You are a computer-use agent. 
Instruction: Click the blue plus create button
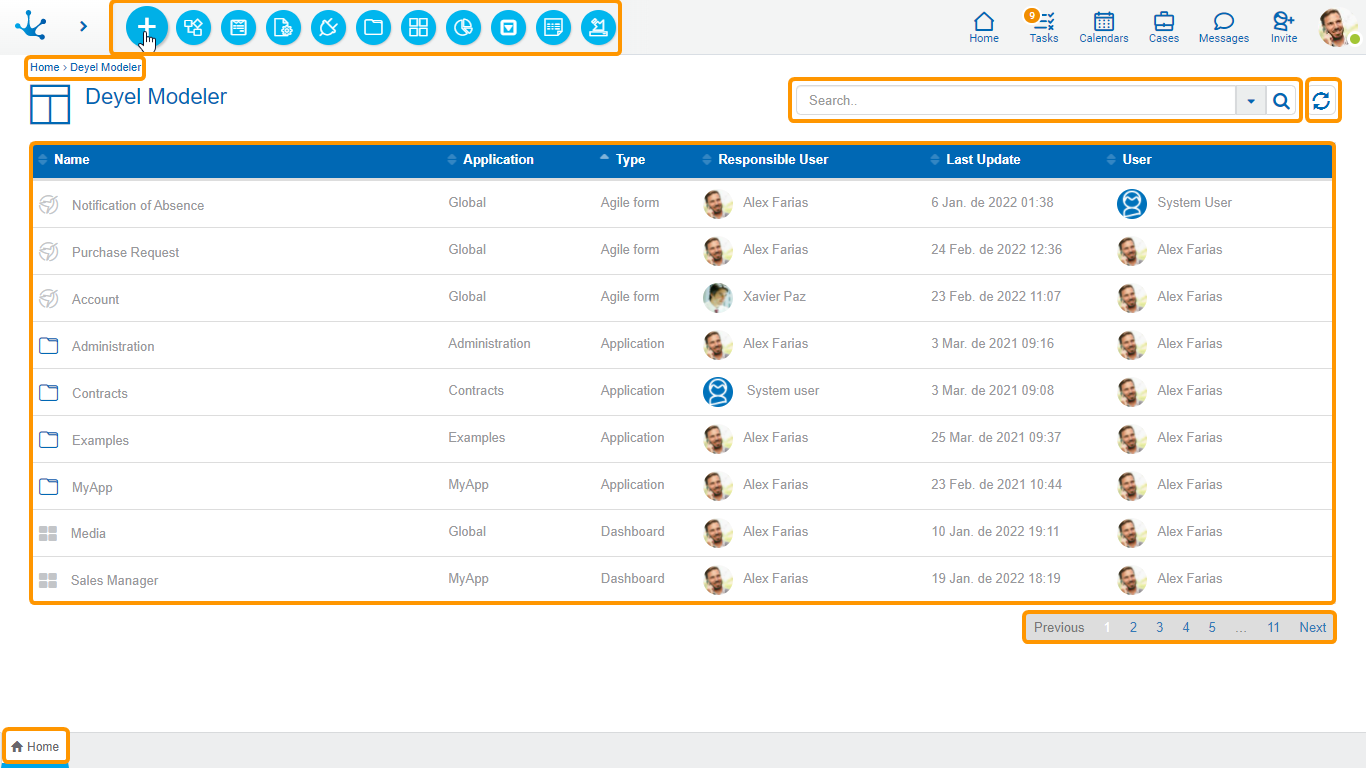tap(147, 27)
